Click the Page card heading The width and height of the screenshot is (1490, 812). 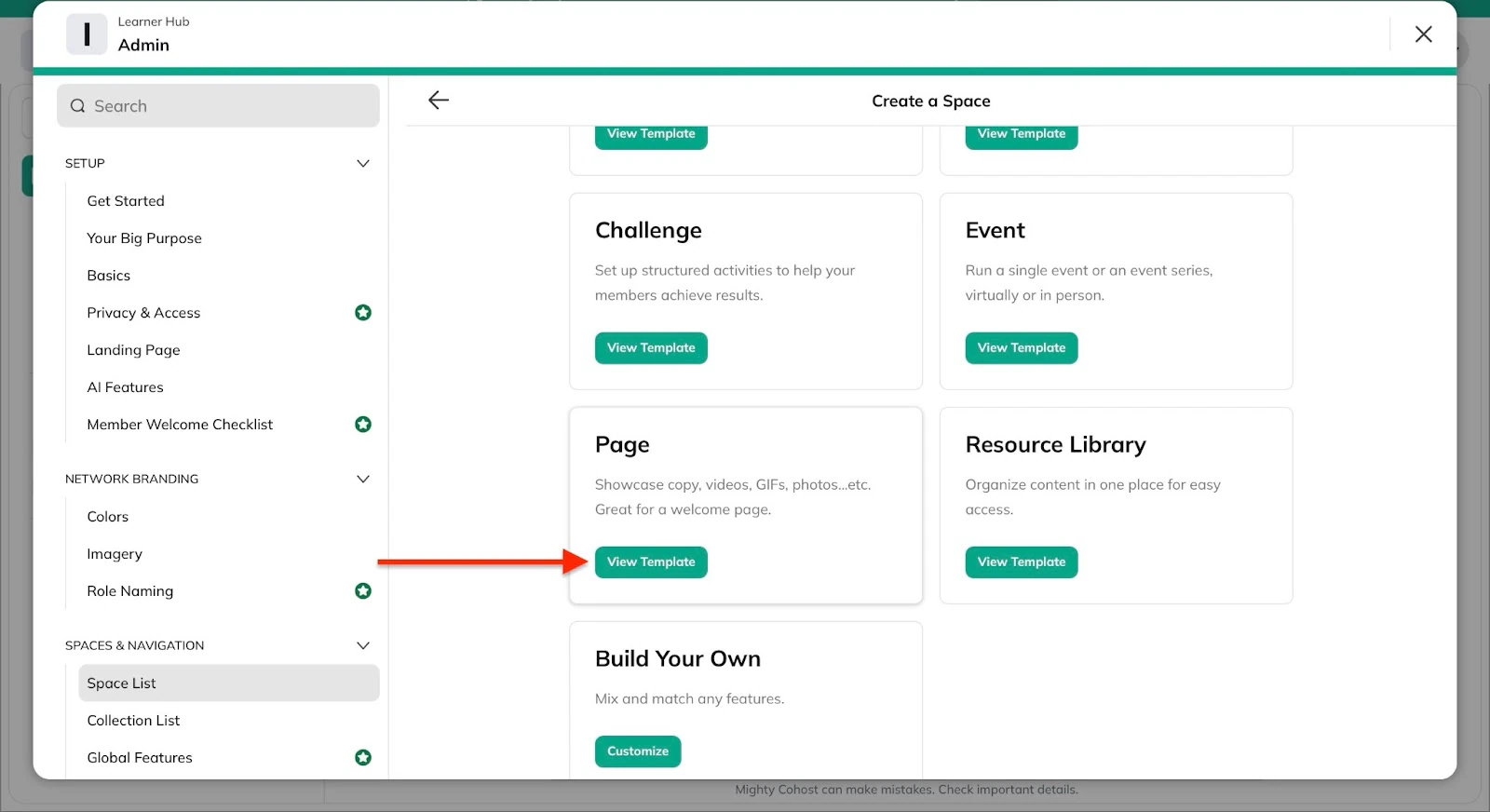pyautogui.click(x=622, y=445)
